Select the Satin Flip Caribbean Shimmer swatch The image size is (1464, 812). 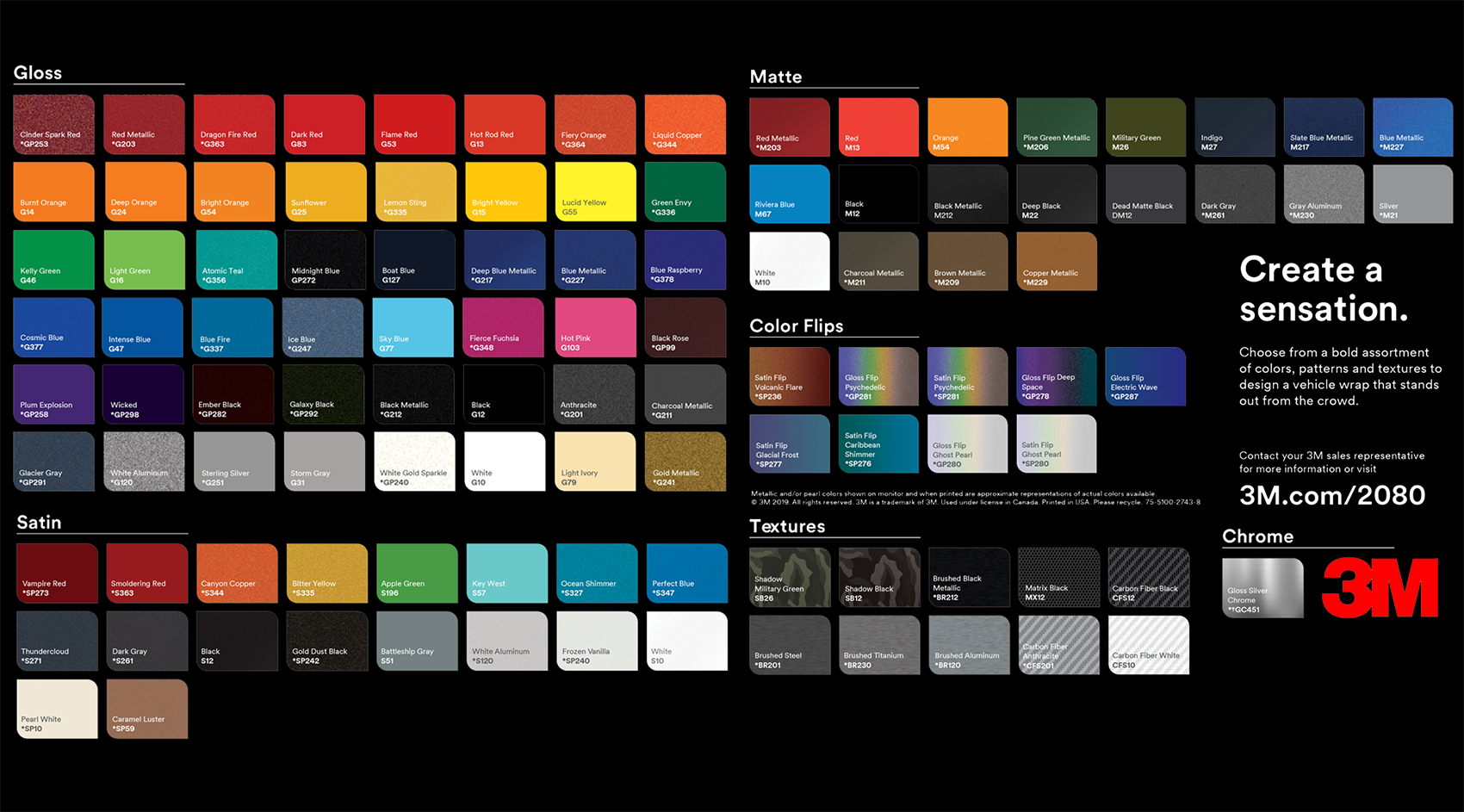(x=878, y=443)
